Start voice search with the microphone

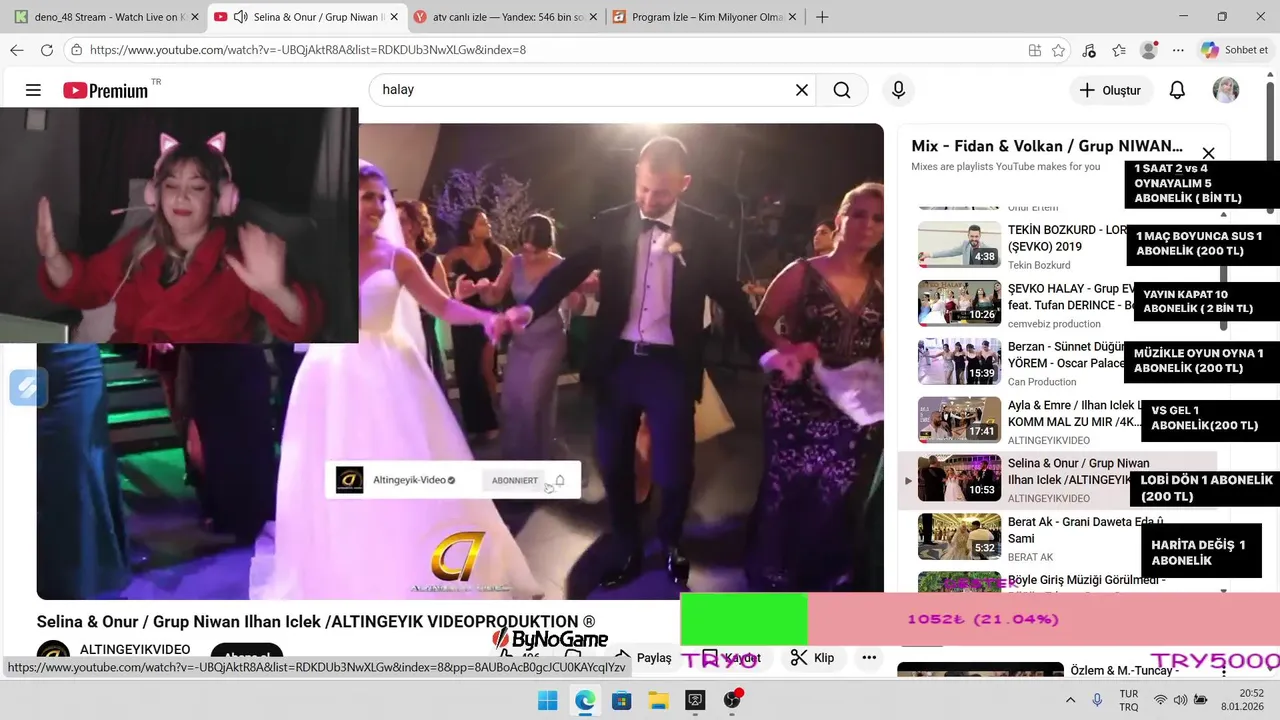[898, 90]
